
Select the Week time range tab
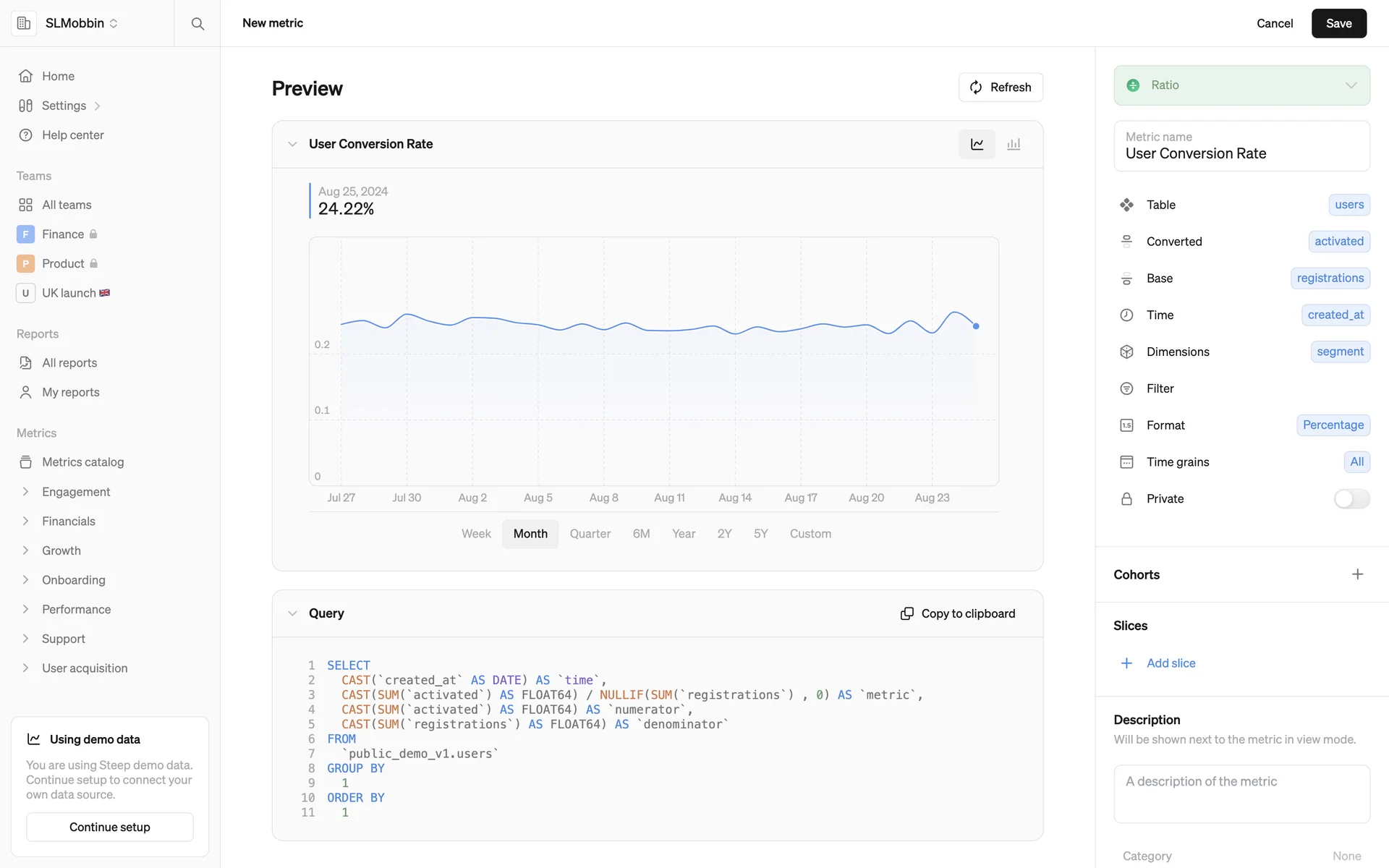pos(476,534)
